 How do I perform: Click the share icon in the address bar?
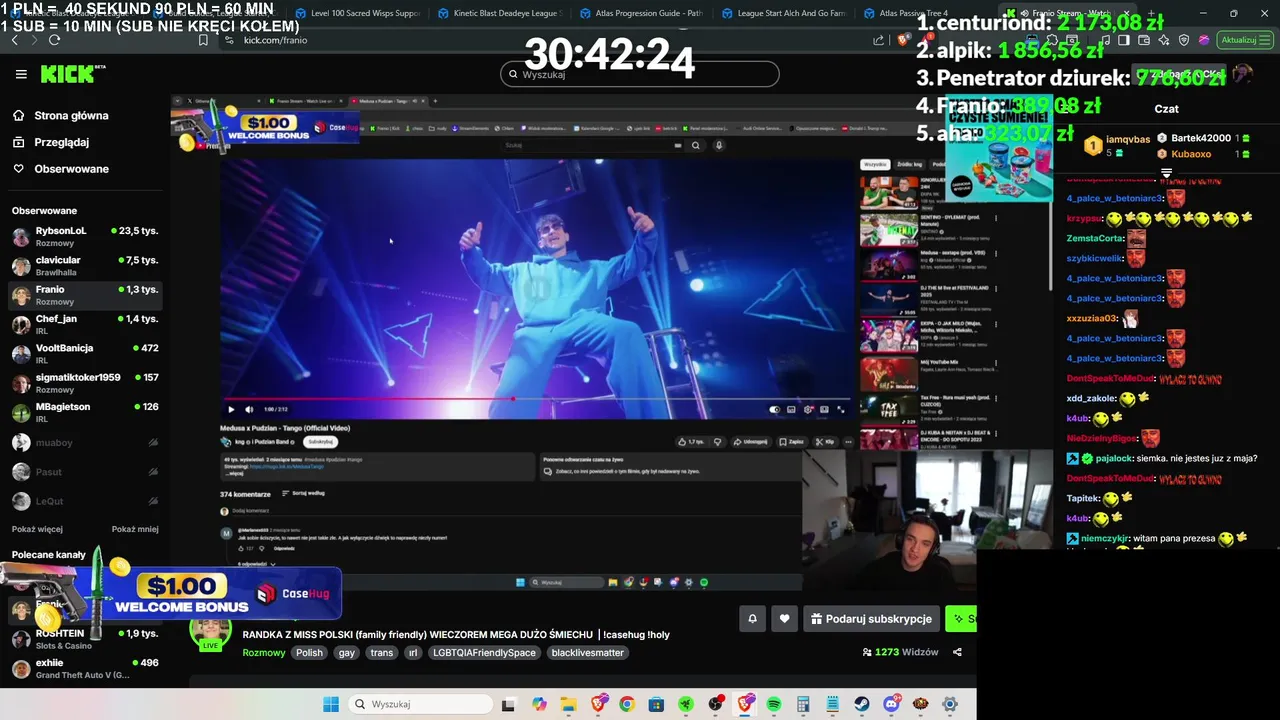tap(879, 40)
